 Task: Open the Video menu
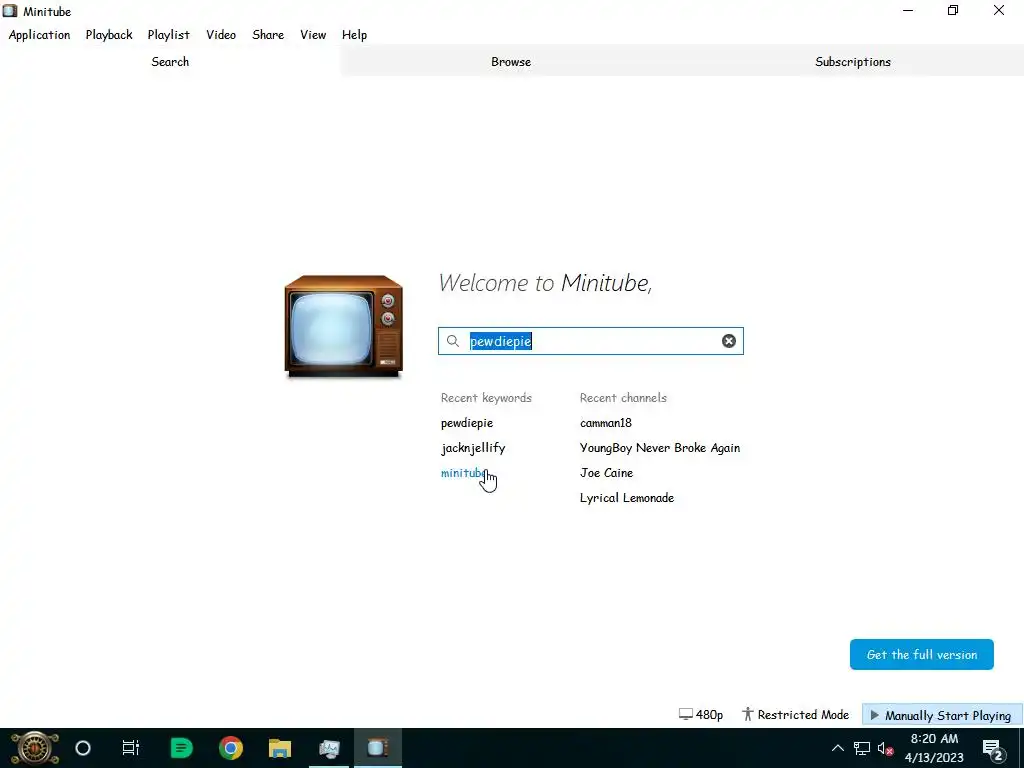click(221, 35)
